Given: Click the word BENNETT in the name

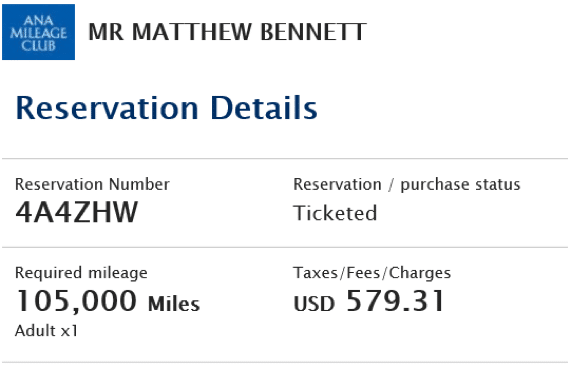Looking at the screenshot, I should pos(314,32).
